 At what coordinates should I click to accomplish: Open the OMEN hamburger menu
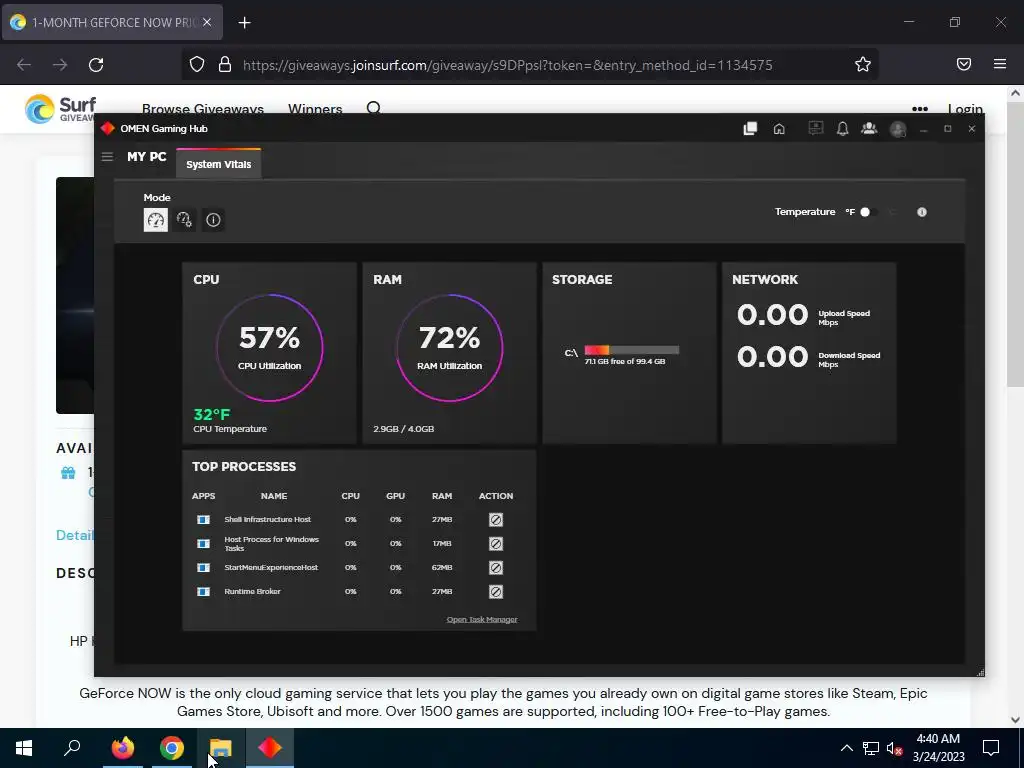pos(107,157)
